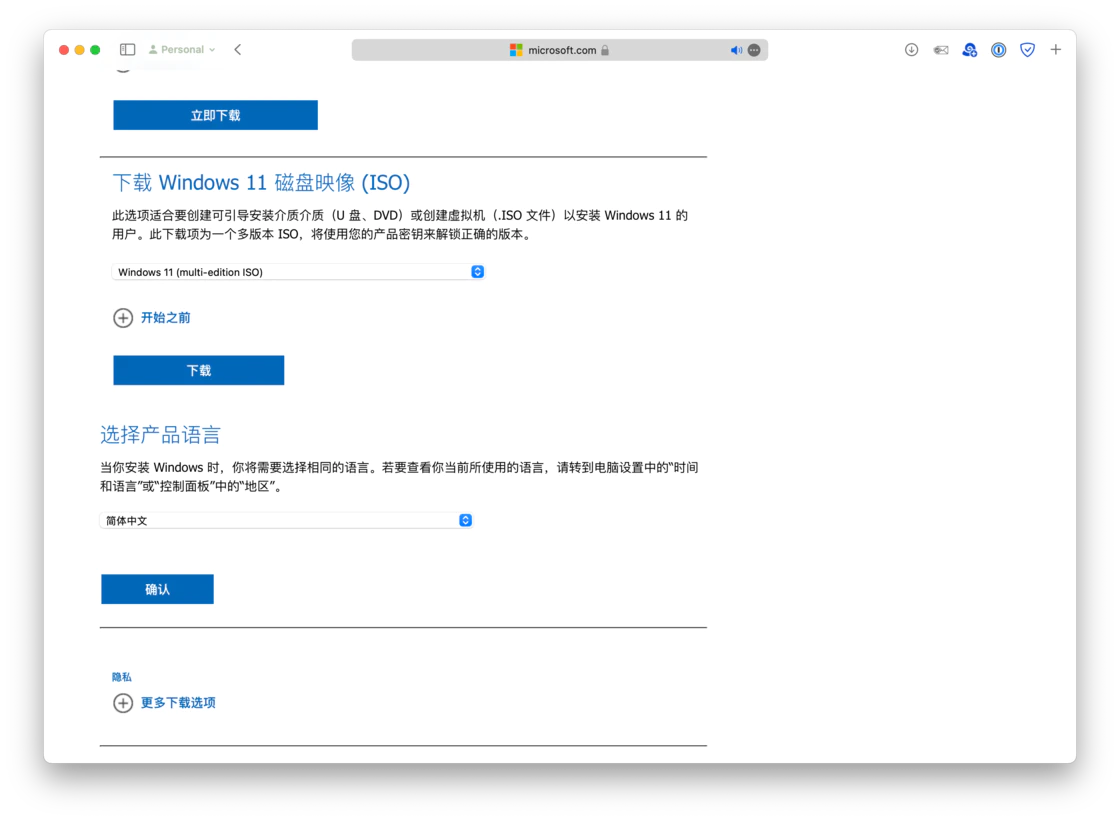The height and width of the screenshot is (821, 1120).
Task: Click the green fullscreen window button
Action: click(x=95, y=49)
